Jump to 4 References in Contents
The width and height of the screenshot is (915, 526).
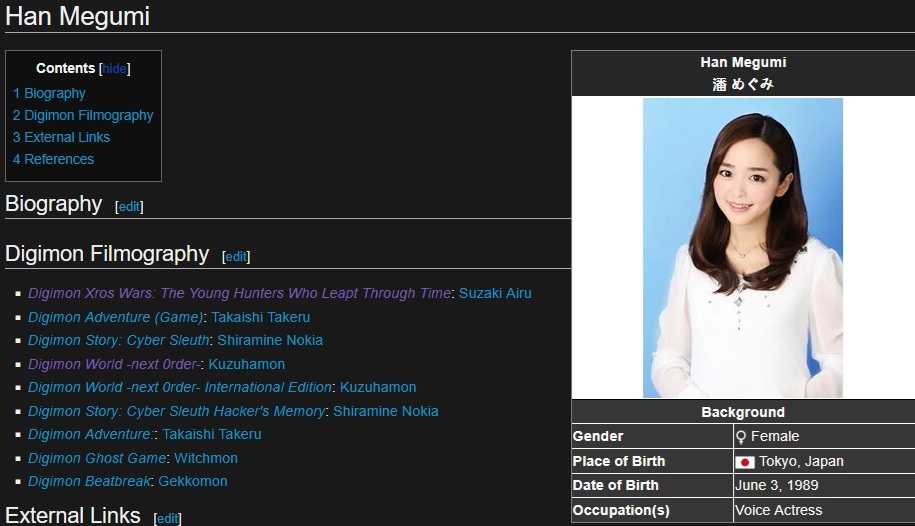(53, 159)
